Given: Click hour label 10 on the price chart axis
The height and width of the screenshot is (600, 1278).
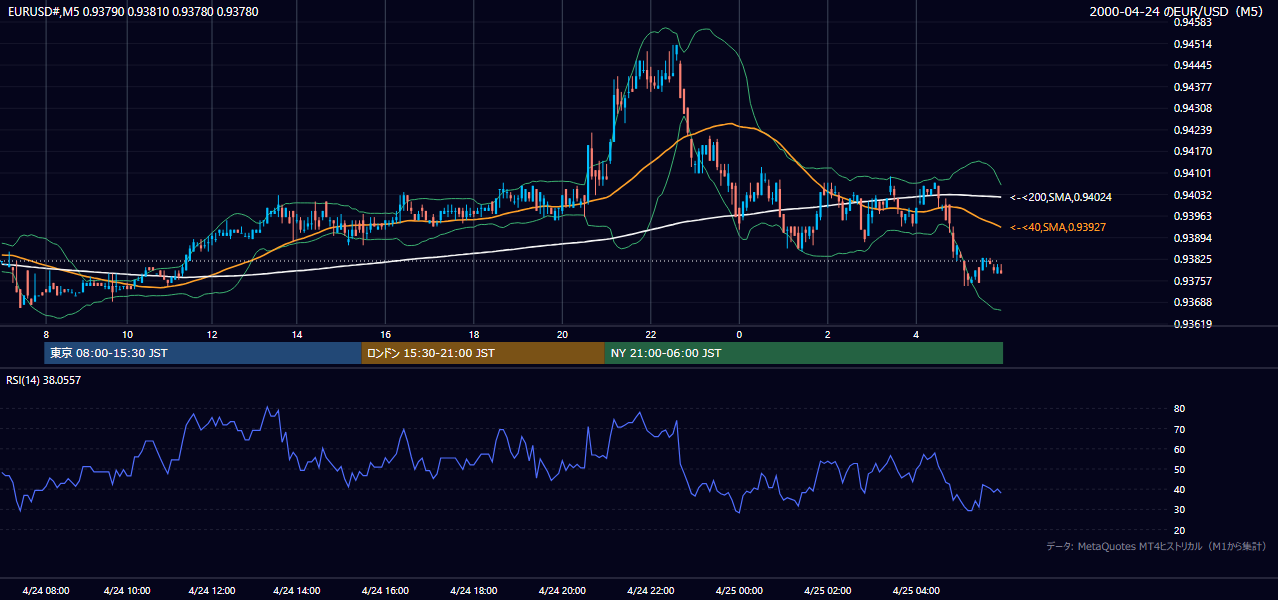Looking at the screenshot, I should tap(127, 334).
